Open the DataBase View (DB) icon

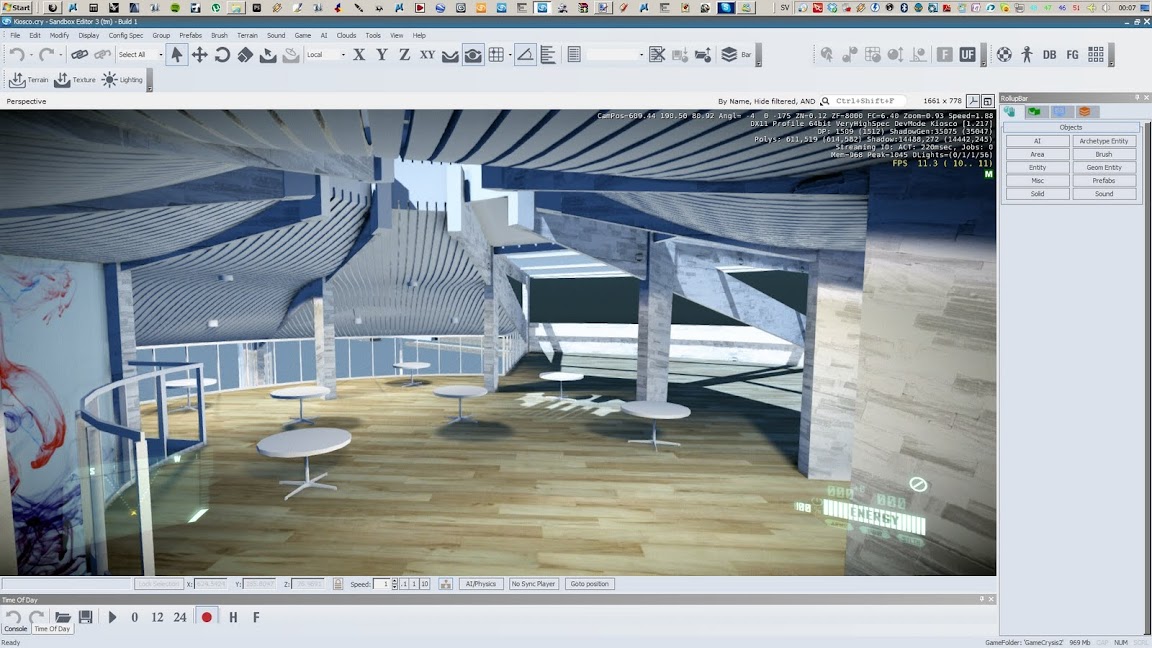coord(1049,55)
